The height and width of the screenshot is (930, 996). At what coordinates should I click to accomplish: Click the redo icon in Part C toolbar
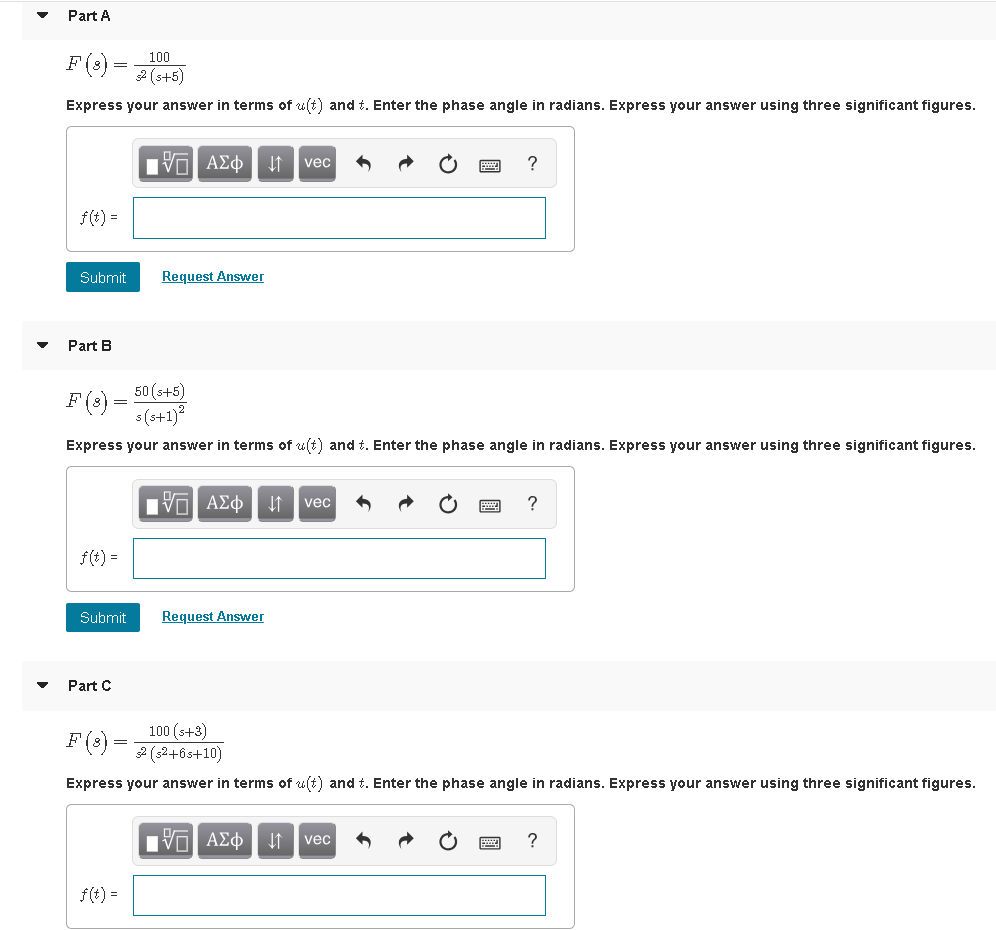[405, 840]
